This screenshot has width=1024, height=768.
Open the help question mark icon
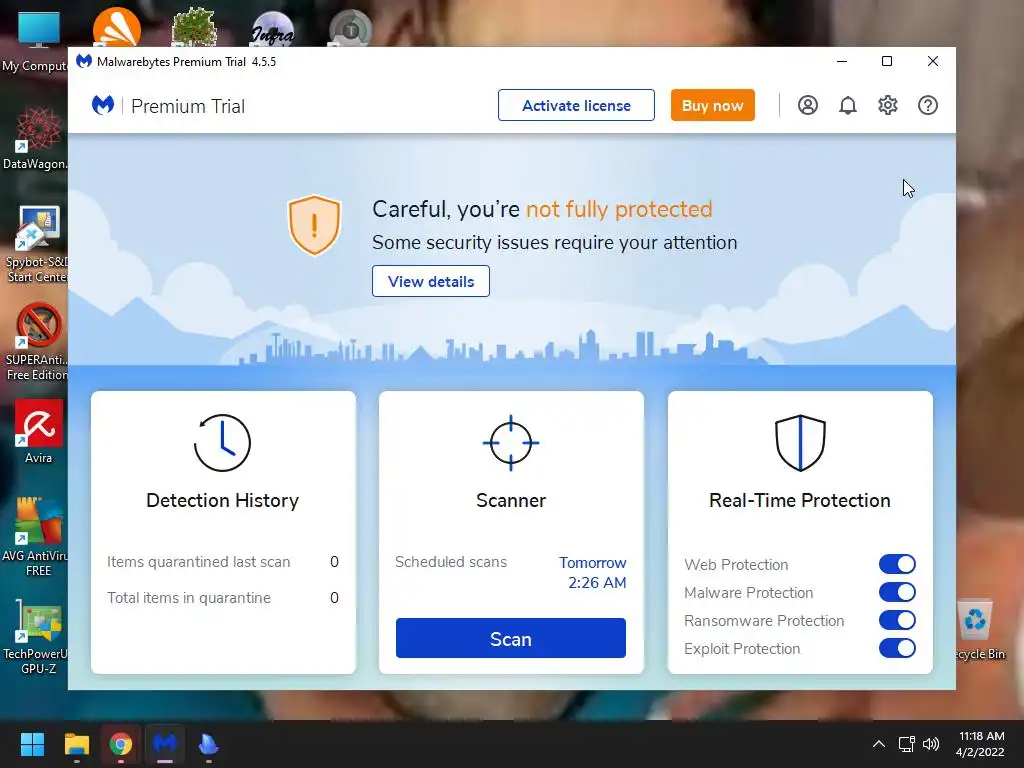pos(928,105)
